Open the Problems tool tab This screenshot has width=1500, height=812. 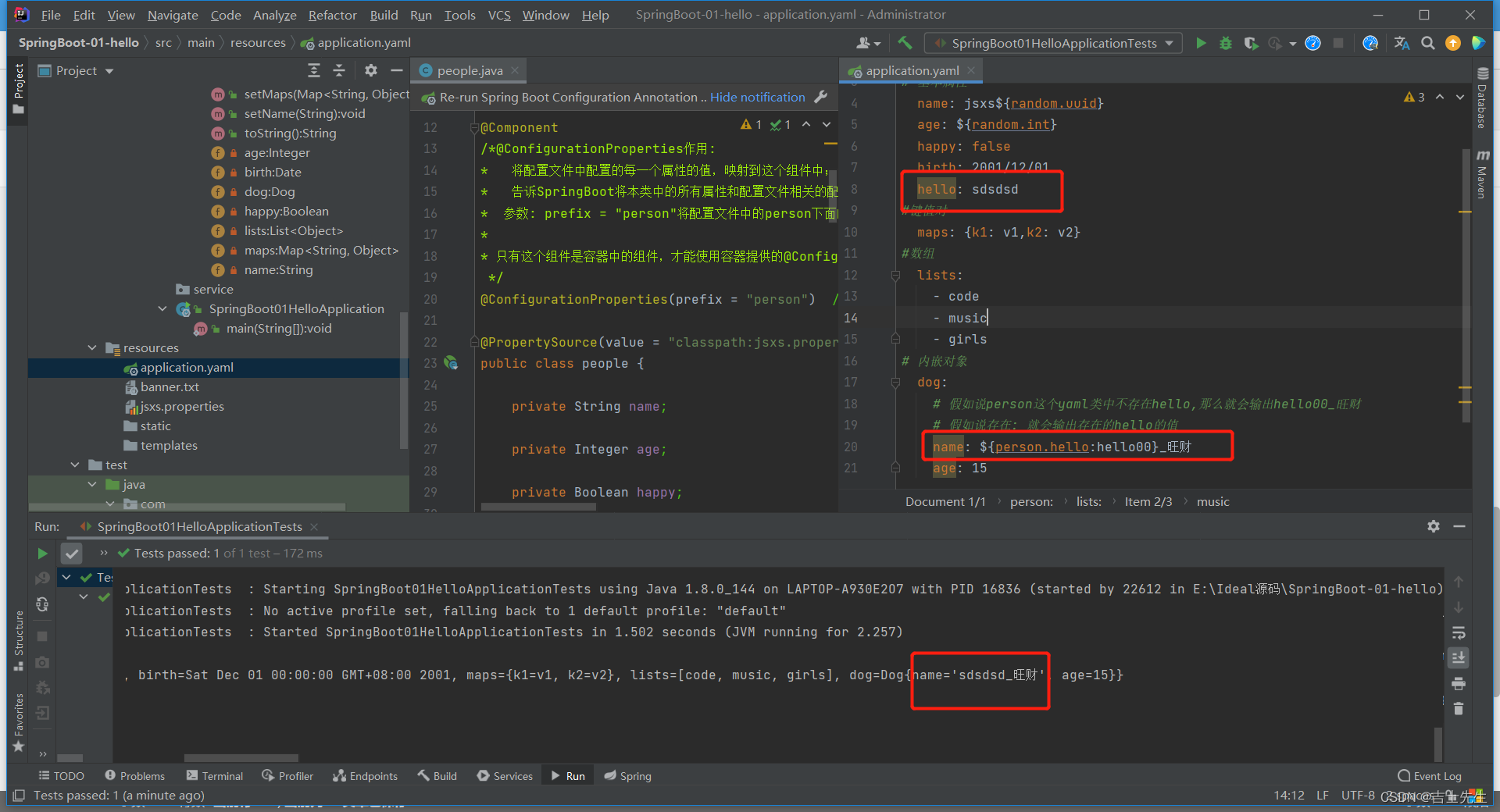tap(134, 775)
